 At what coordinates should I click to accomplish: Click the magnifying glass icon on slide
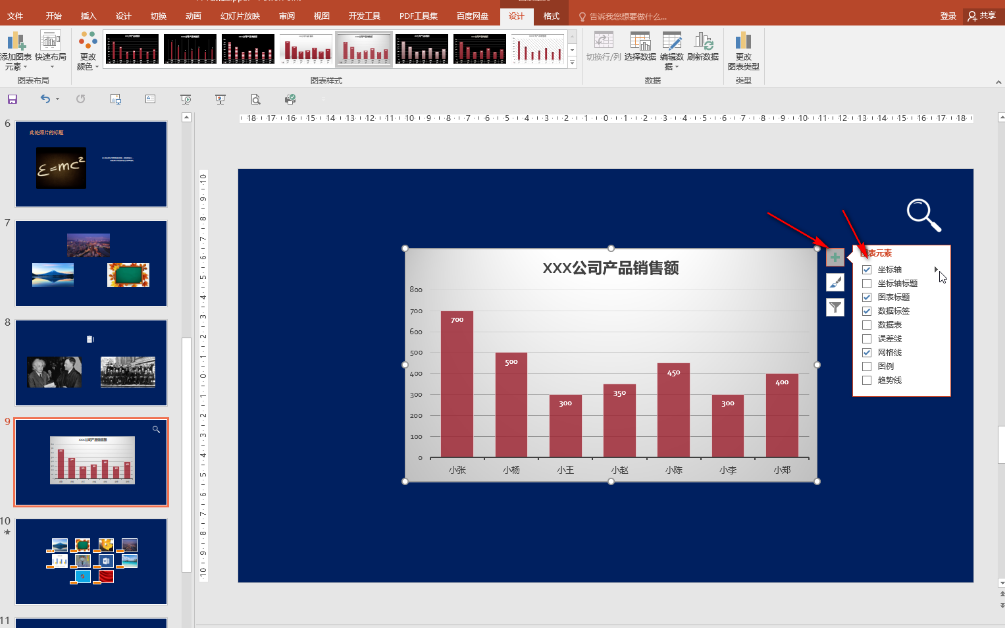point(923,215)
